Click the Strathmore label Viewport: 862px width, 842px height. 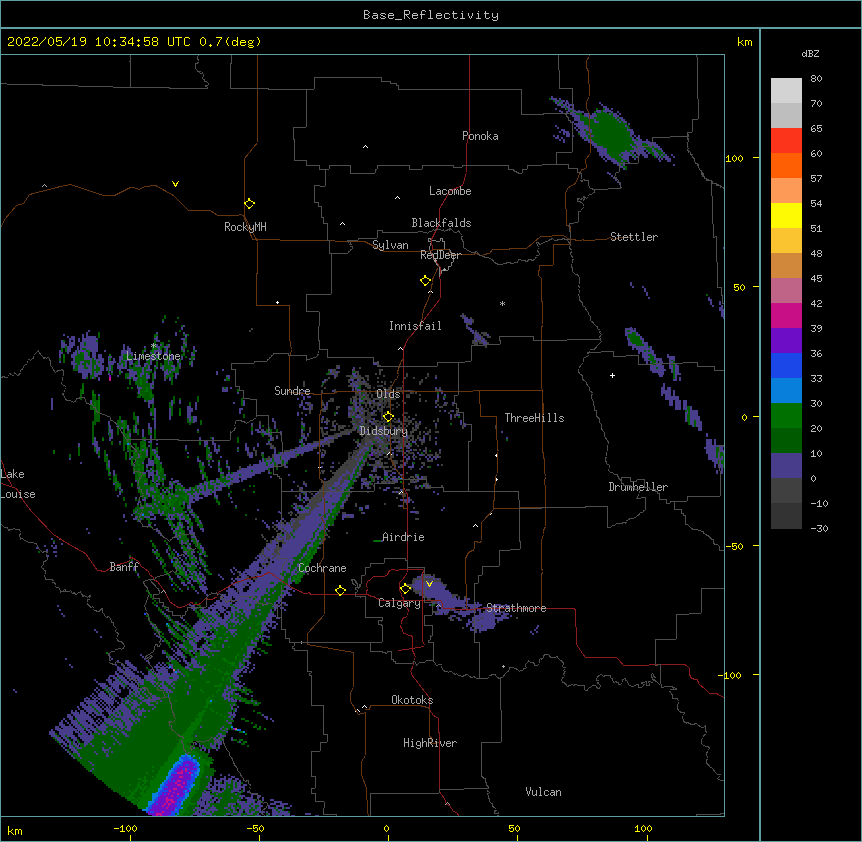point(516,608)
